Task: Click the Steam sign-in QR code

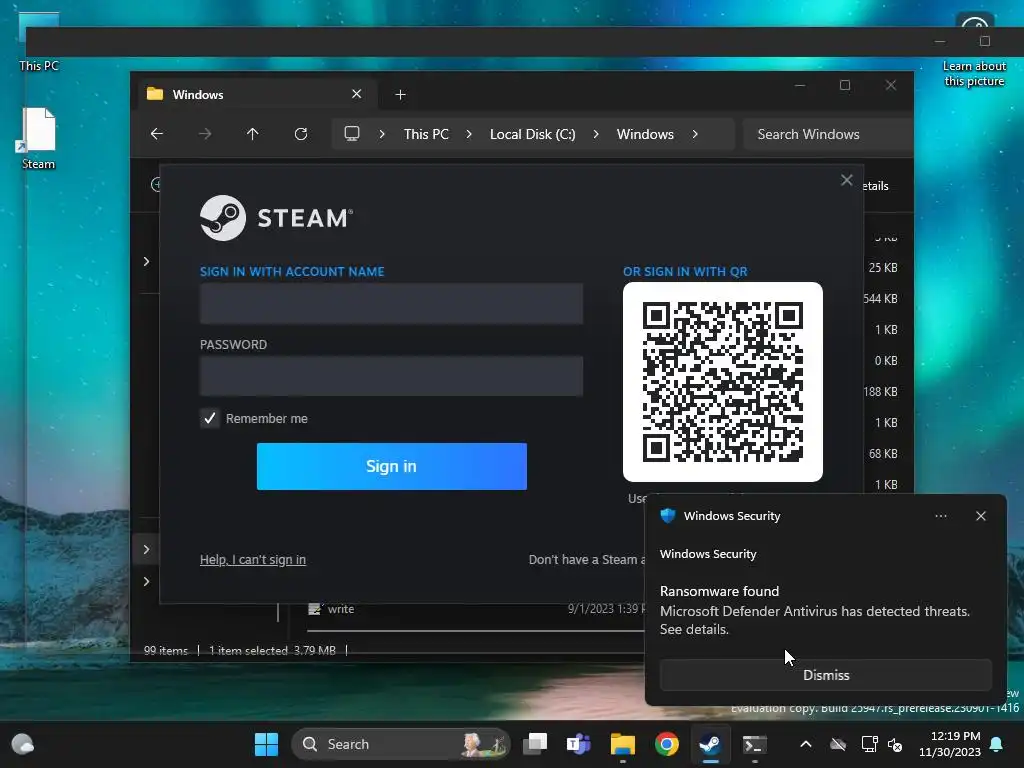Action: (723, 382)
